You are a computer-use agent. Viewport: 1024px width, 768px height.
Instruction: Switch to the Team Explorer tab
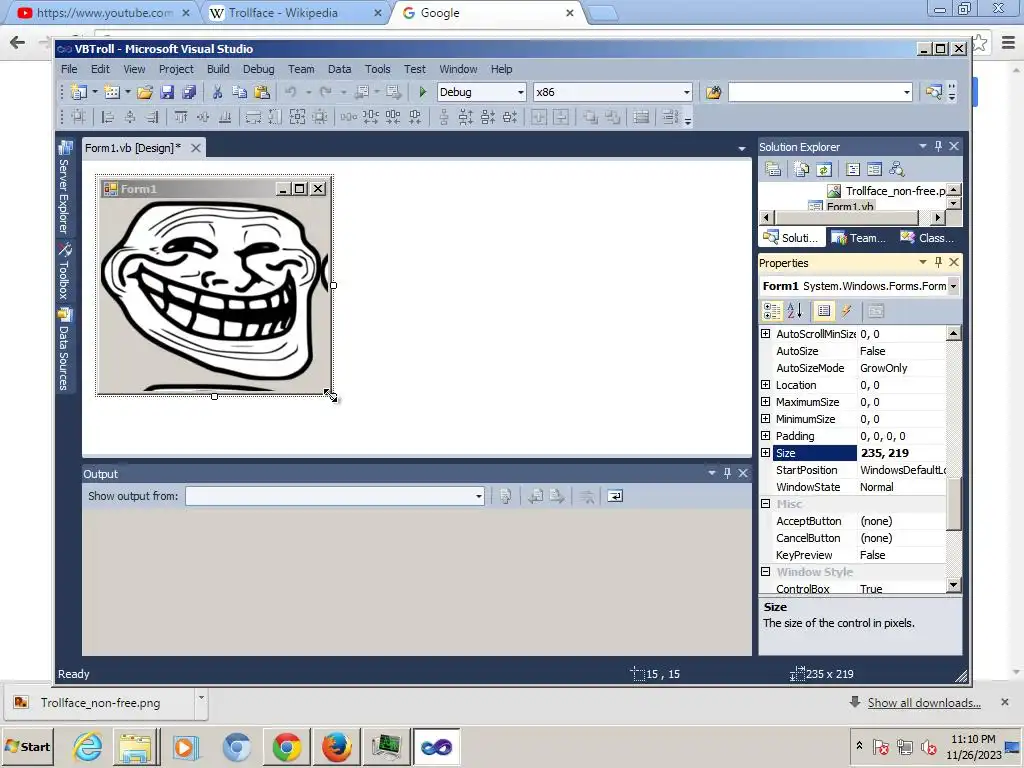coord(859,238)
